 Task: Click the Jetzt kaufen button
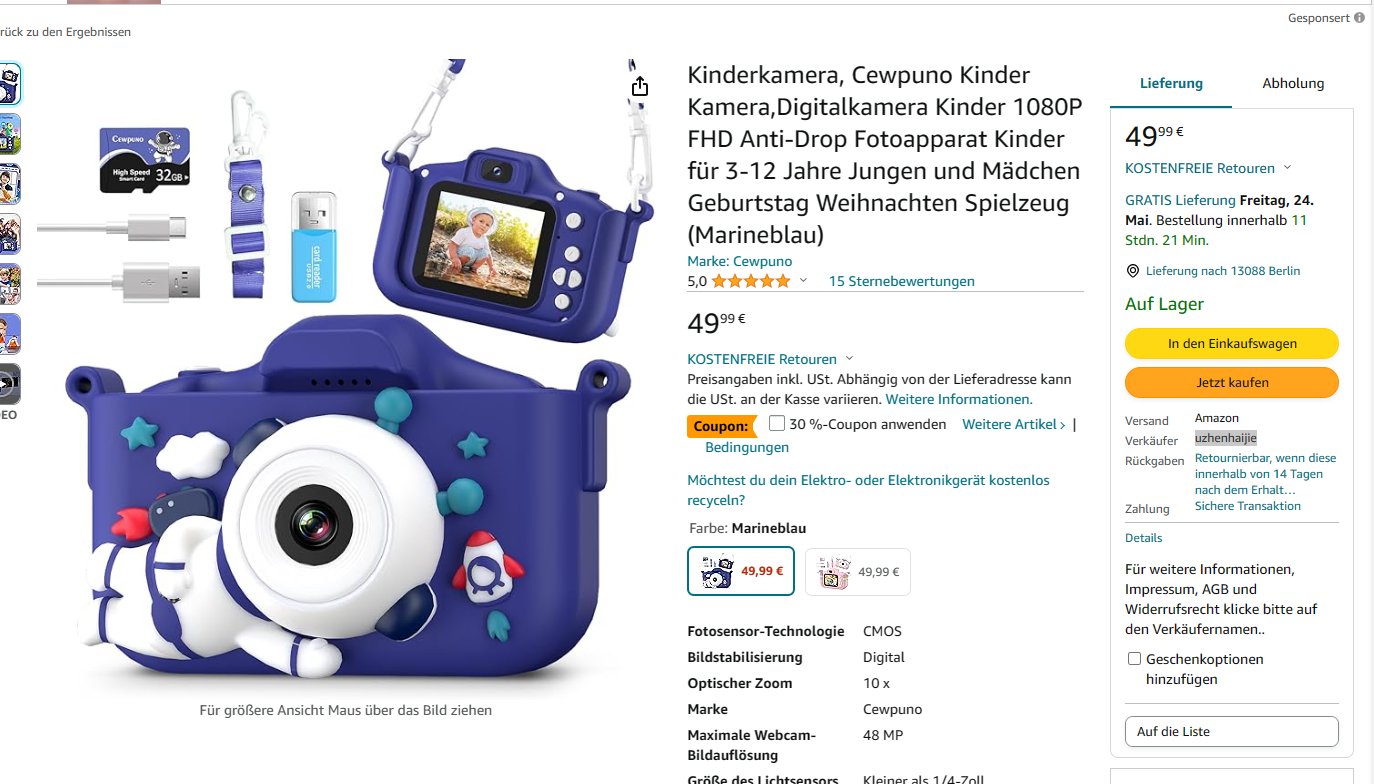pyautogui.click(x=1232, y=382)
